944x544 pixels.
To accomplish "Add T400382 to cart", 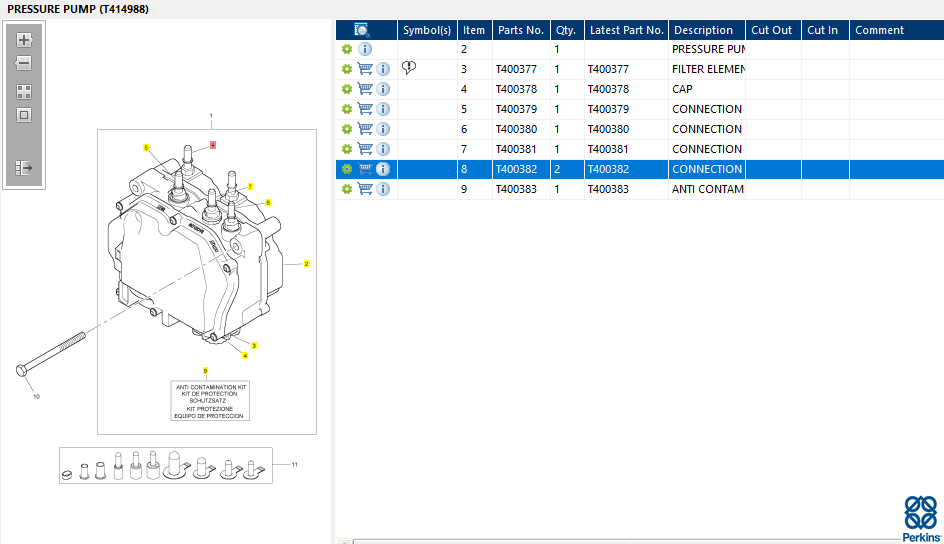I will pyautogui.click(x=365, y=168).
